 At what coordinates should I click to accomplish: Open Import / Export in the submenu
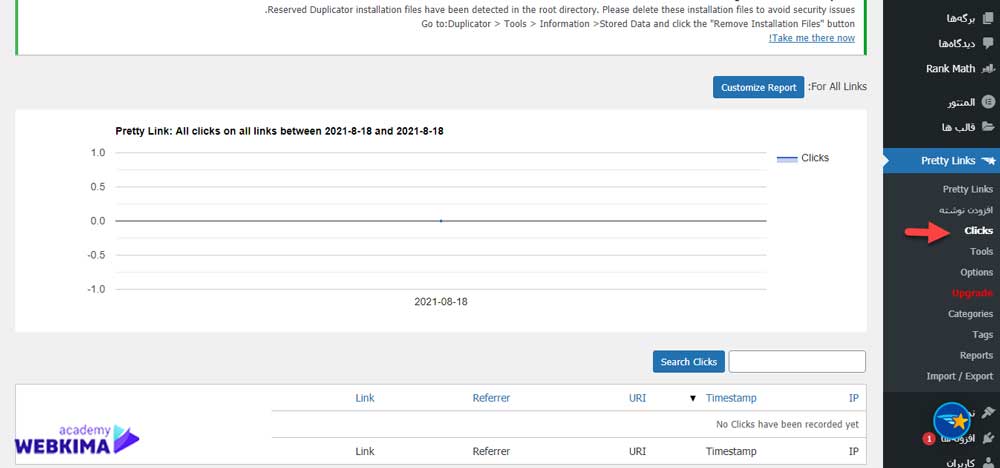coord(960,376)
